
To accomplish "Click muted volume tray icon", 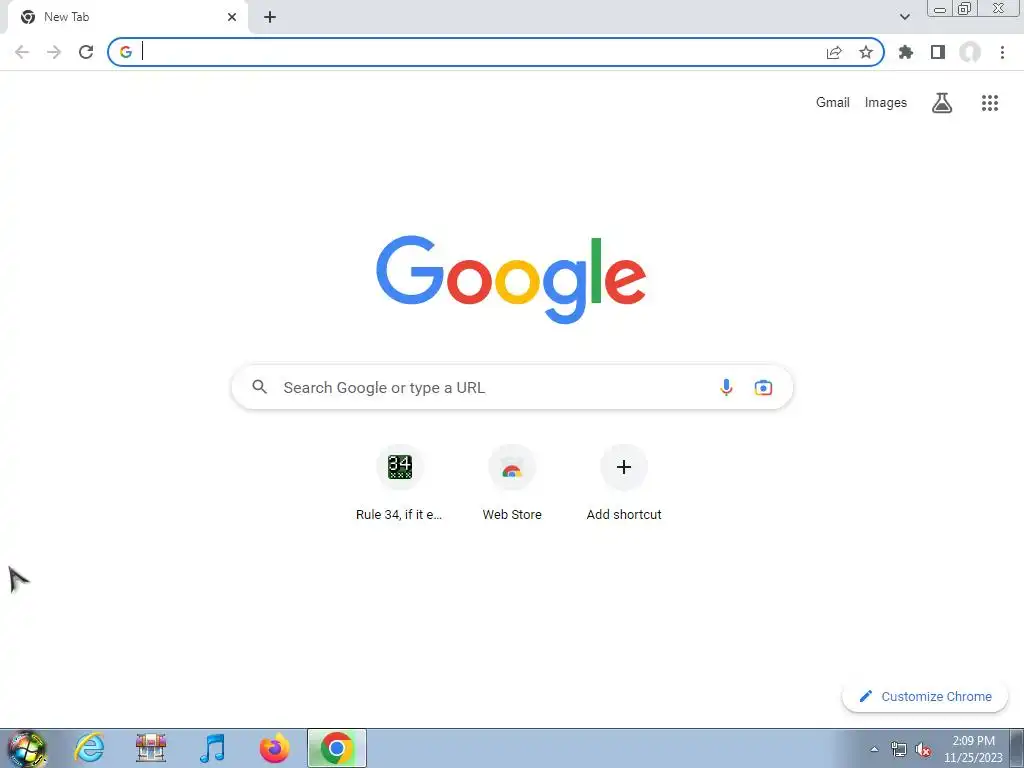I will point(923,749).
